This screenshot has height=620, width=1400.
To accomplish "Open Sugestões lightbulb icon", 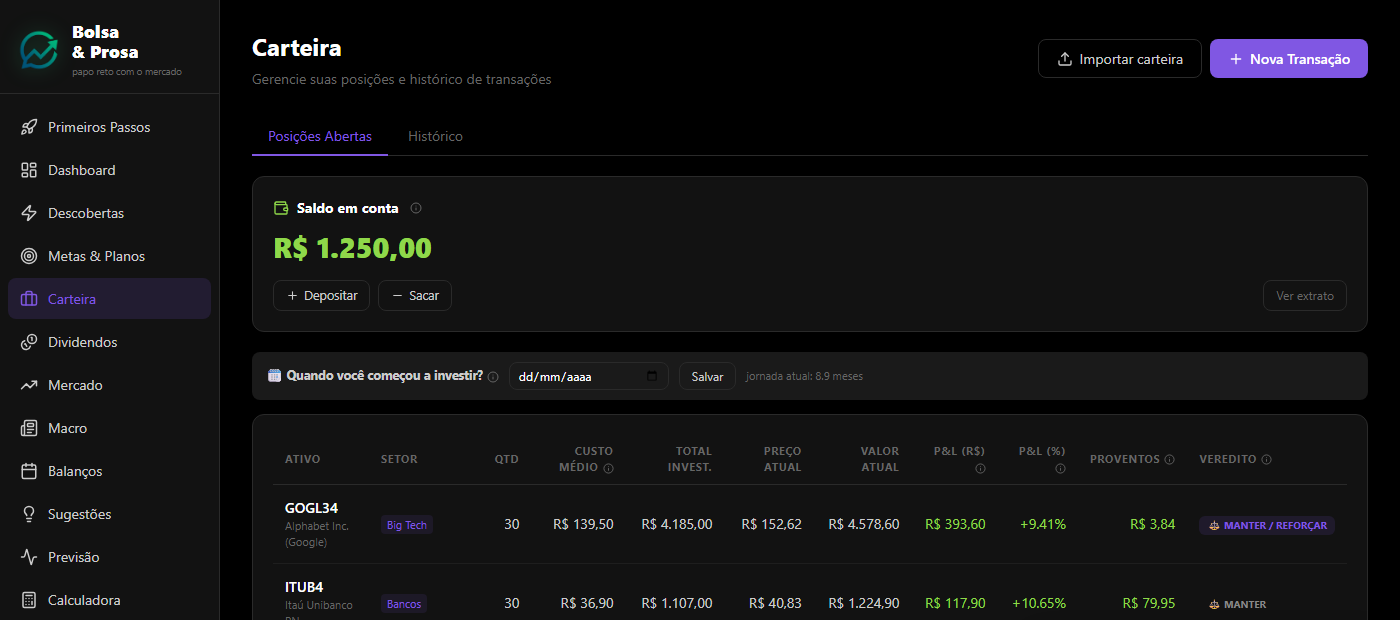I will (x=29, y=514).
